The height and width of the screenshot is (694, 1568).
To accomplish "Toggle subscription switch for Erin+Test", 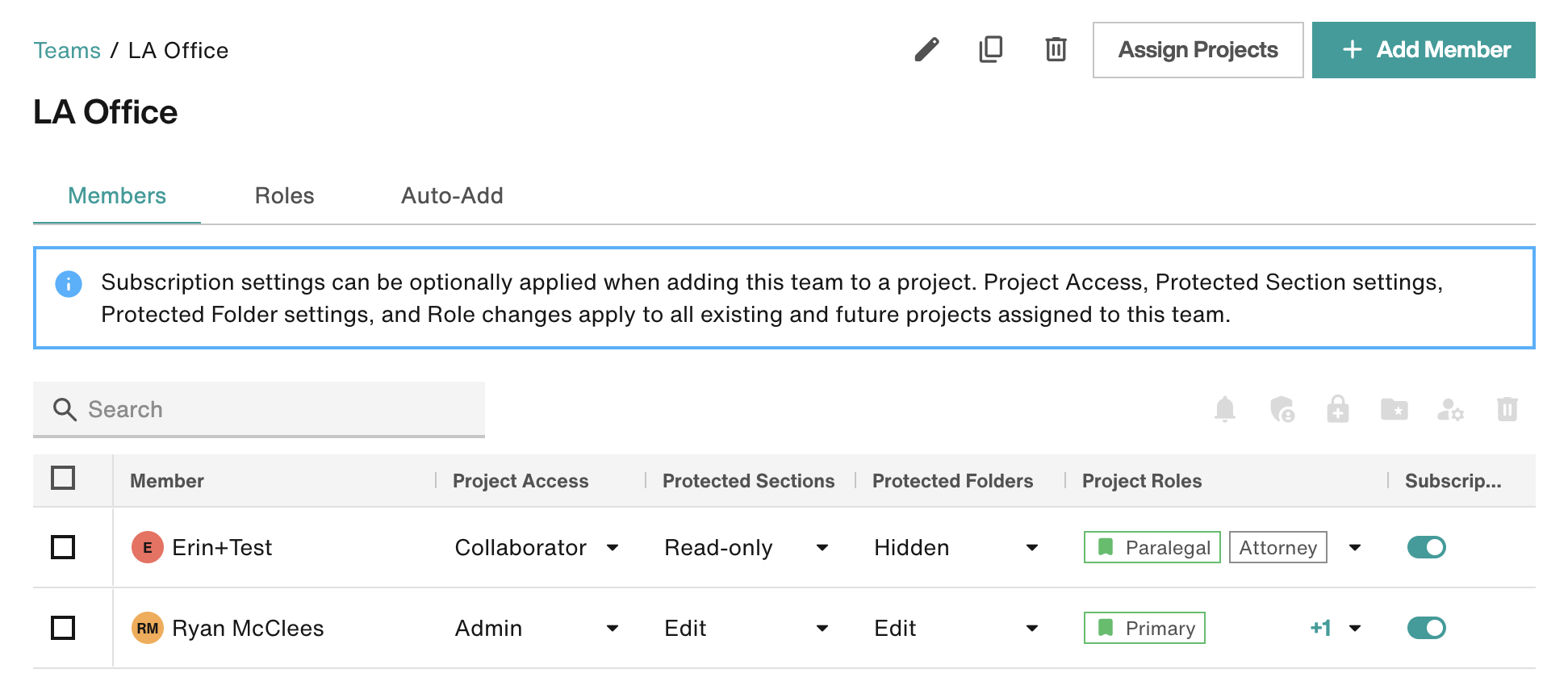I will [x=1427, y=547].
